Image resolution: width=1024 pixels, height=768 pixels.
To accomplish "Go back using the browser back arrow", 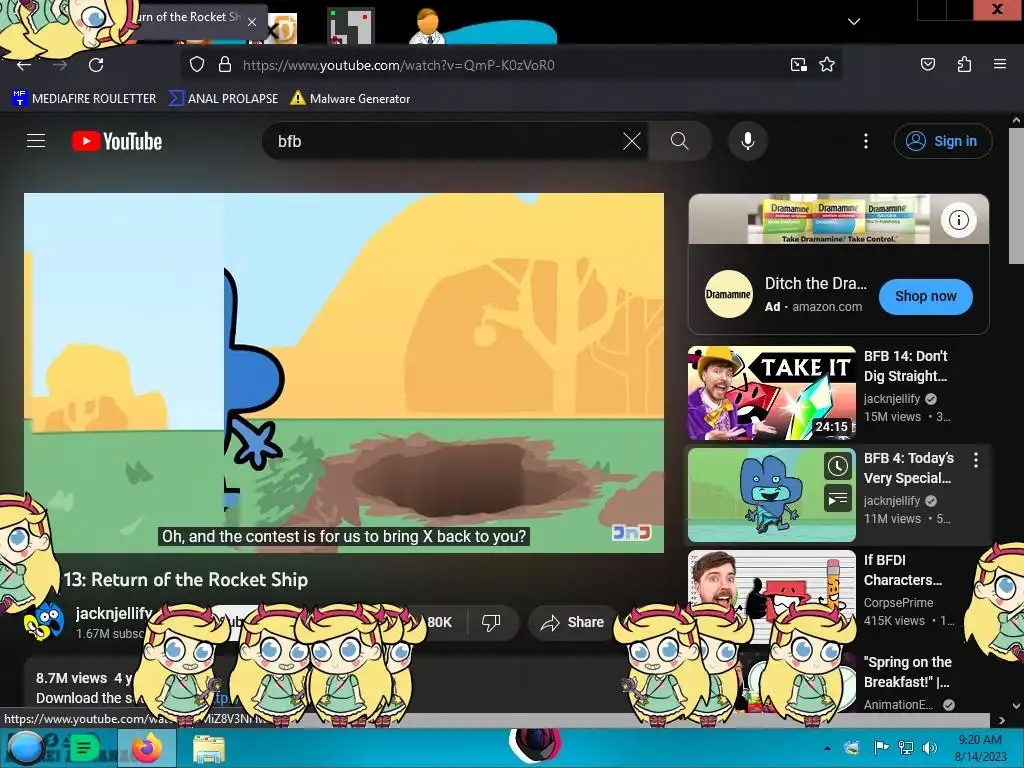I will 24,65.
